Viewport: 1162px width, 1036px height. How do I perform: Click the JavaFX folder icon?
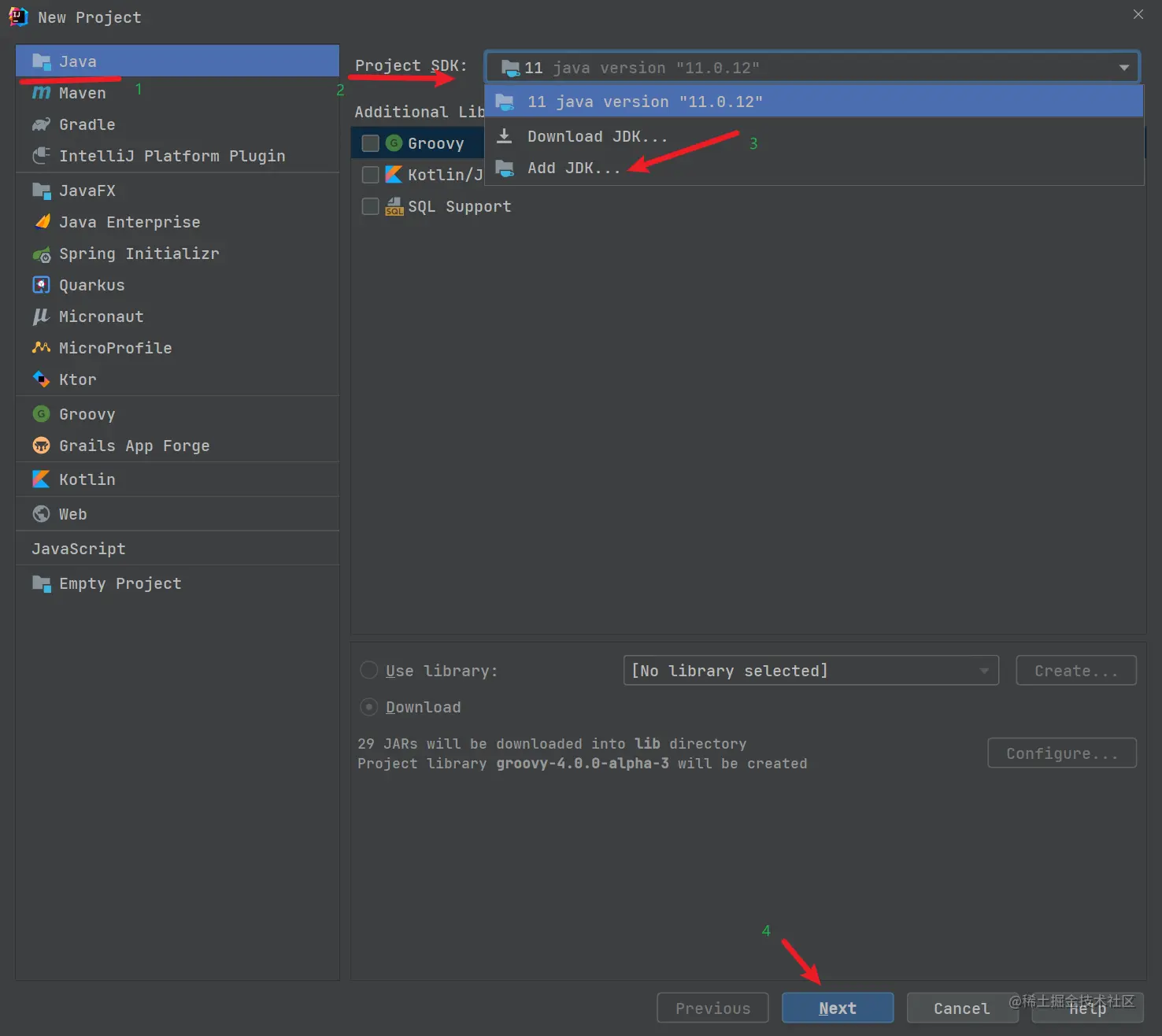41,191
